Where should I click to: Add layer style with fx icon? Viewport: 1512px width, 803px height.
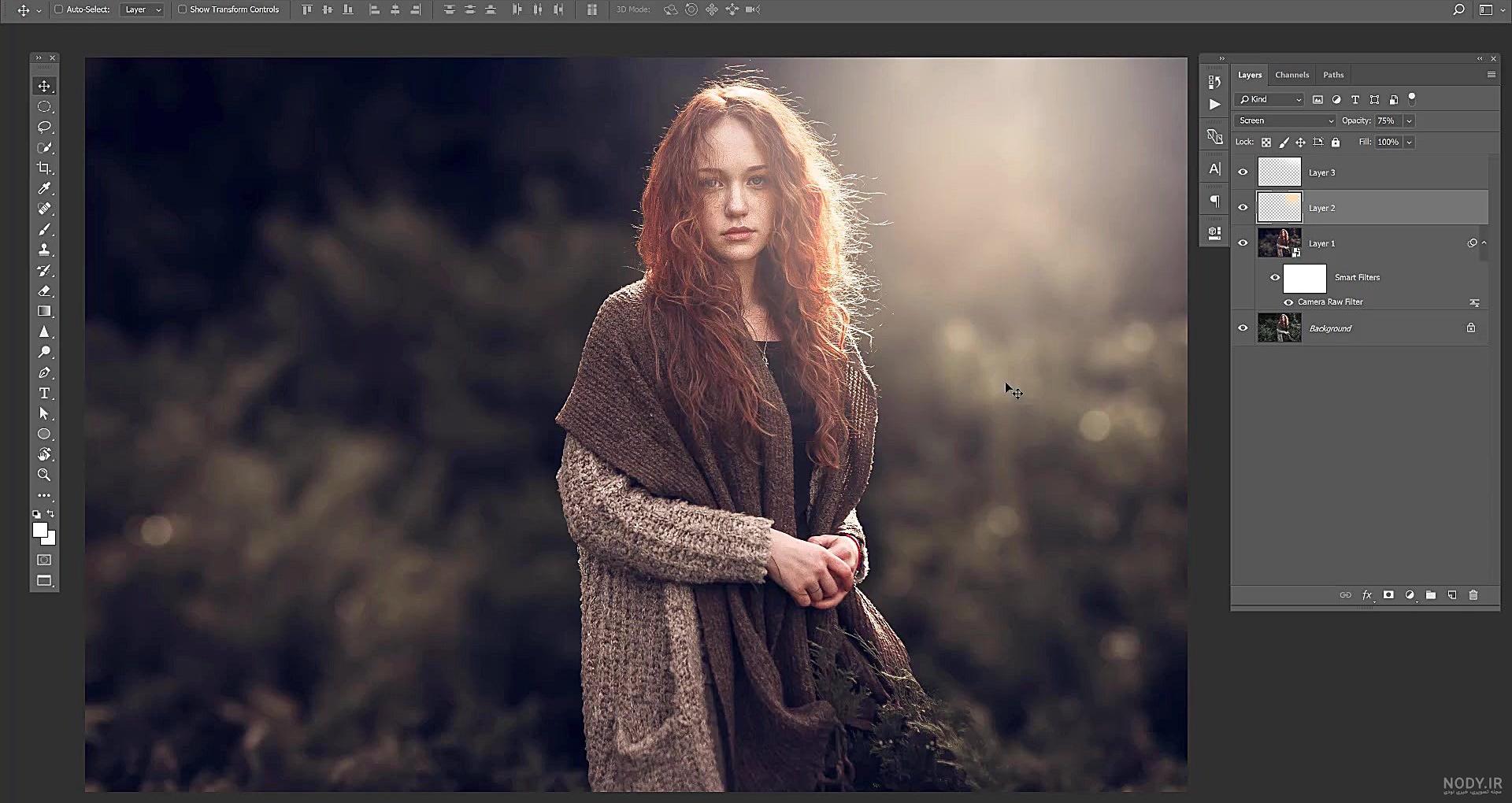pos(1367,595)
